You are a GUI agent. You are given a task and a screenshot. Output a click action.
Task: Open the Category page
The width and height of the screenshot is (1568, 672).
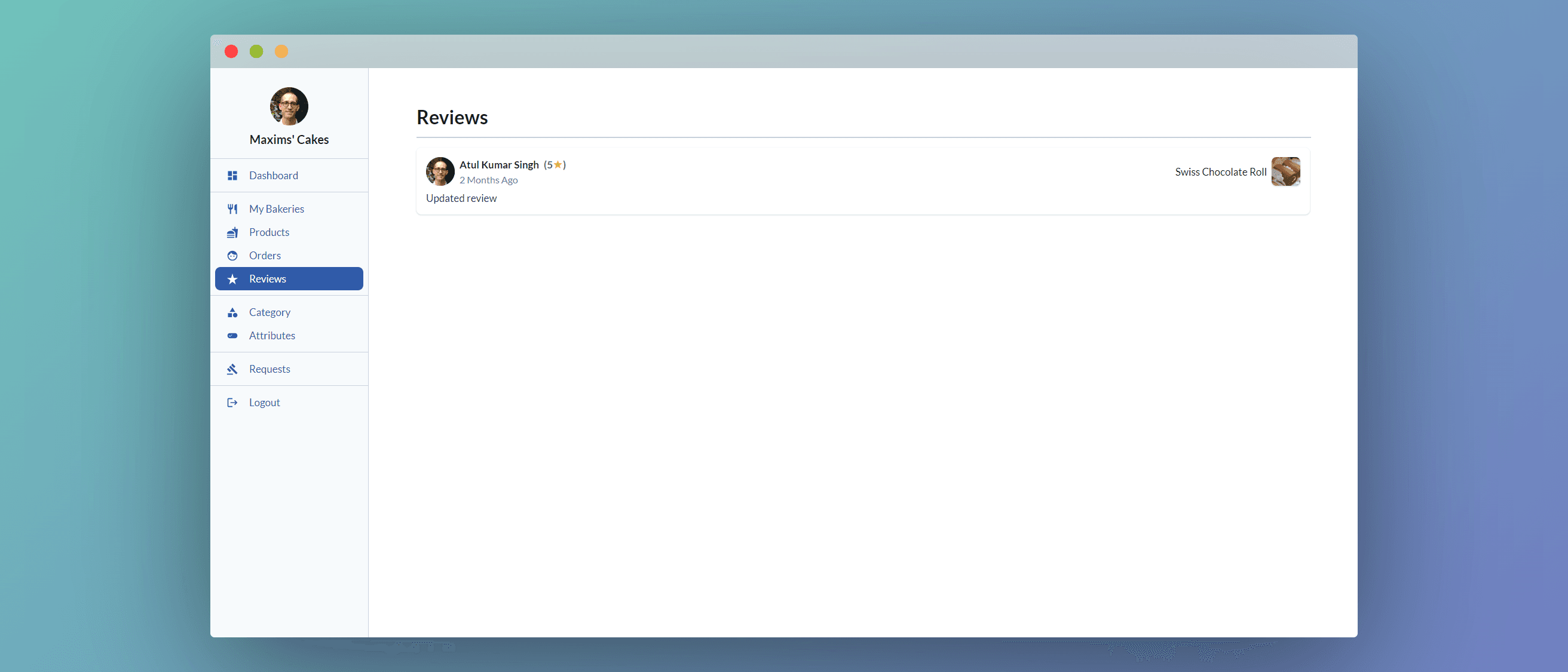269,312
